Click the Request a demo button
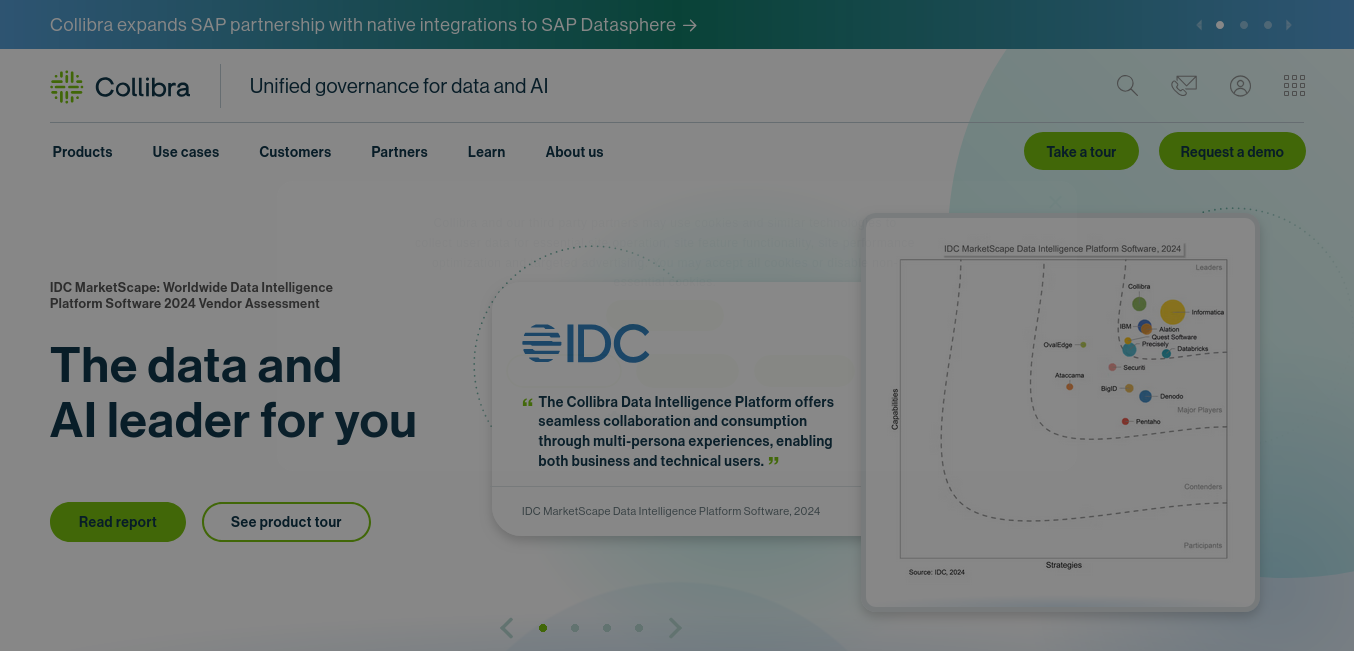1366x651 pixels. 1232,151
